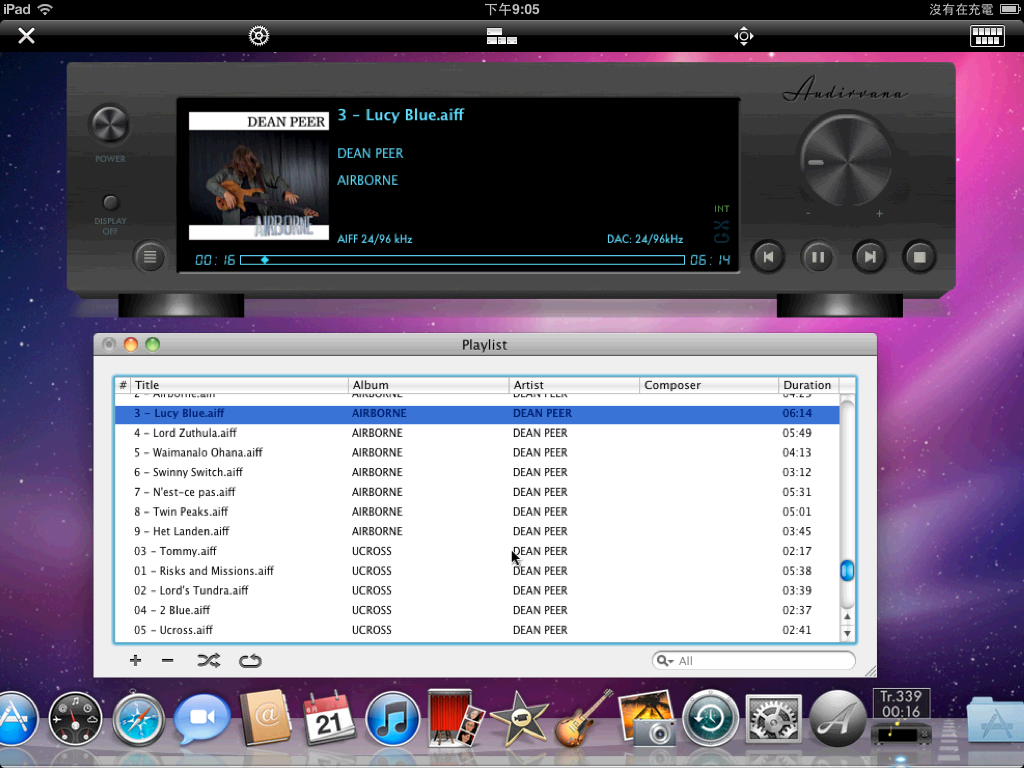This screenshot has height=768, width=1024.
Task: Select the '5 – Waimanalo Ohana.aiff' track
Action: click(x=477, y=453)
